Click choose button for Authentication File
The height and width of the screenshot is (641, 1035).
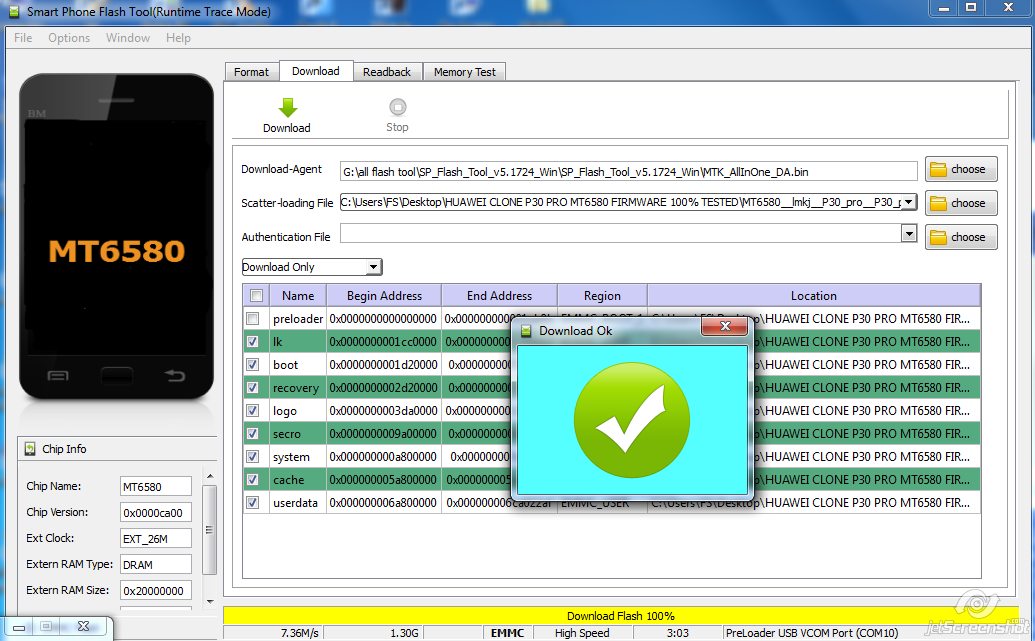point(961,238)
